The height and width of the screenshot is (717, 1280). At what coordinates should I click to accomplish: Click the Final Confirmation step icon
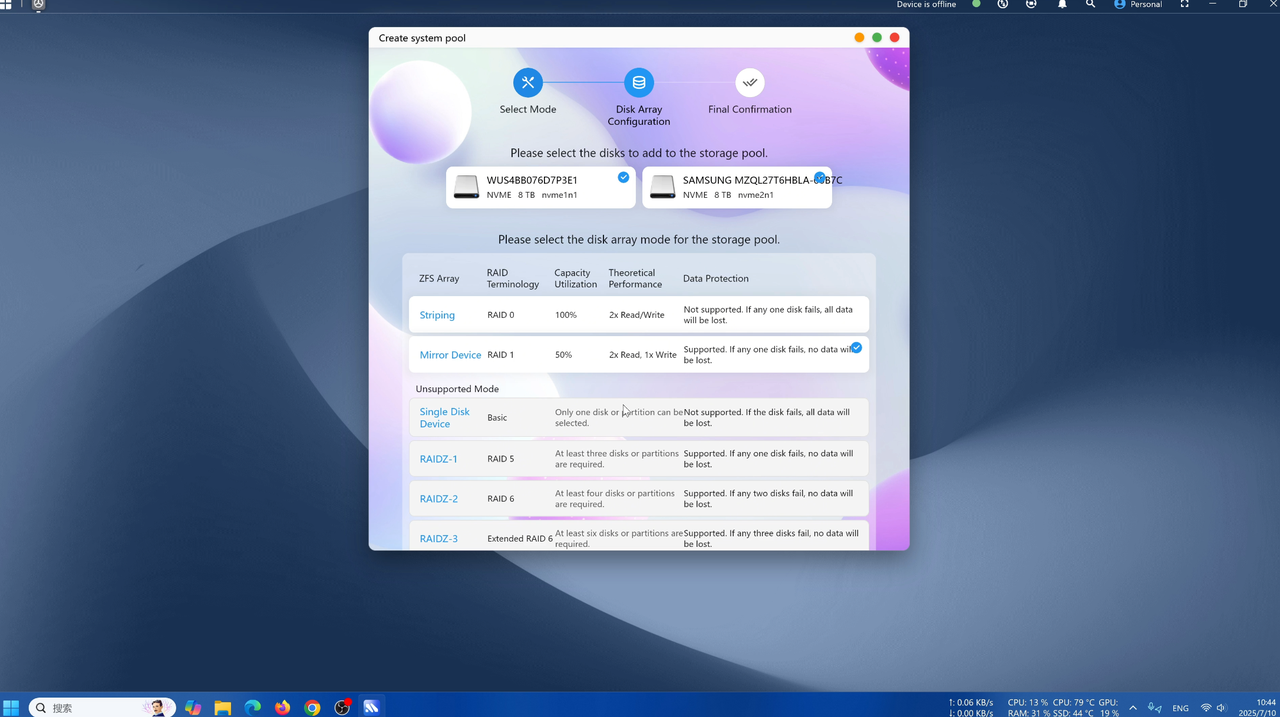[750, 83]
